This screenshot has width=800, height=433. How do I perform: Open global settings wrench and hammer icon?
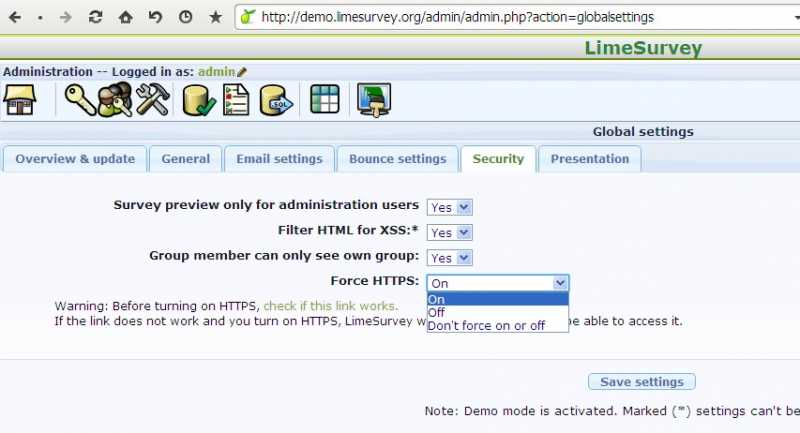[152, 100]
